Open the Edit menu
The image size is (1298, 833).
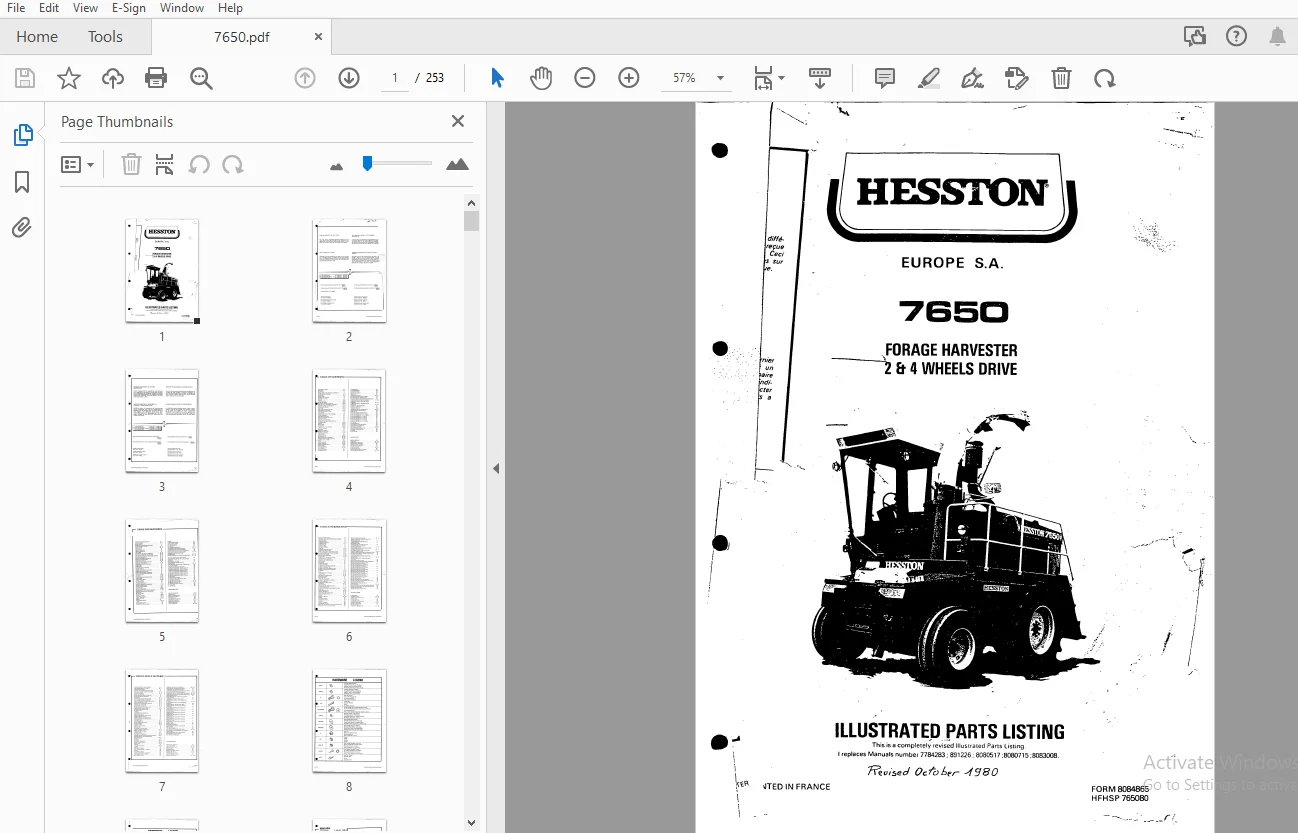click(49, 8)
